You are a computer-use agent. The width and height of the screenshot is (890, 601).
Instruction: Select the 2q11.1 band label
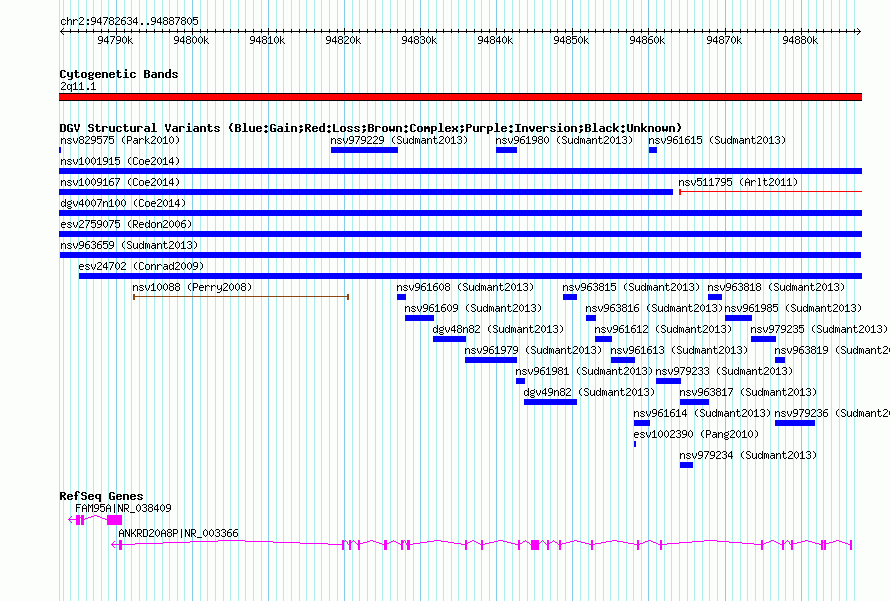coord(78,86)
